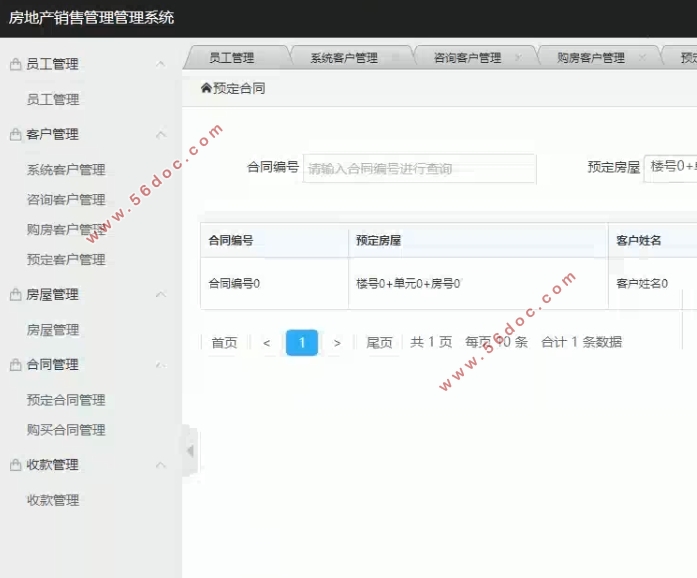Switch to the 系统客户管理 tab
The width and height of the screenshot is (697, 578).
click(344, 57)
